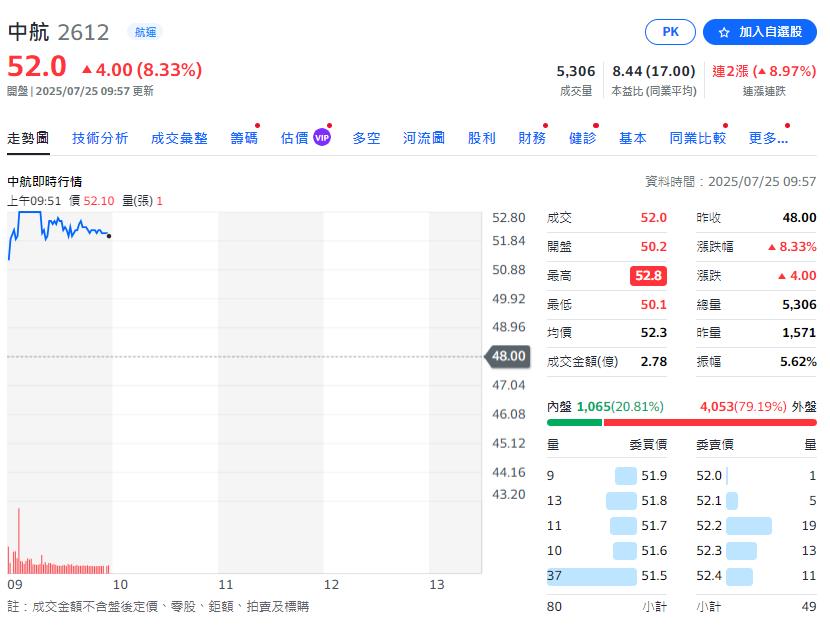Select the 健診 tab

pos(582,138)
